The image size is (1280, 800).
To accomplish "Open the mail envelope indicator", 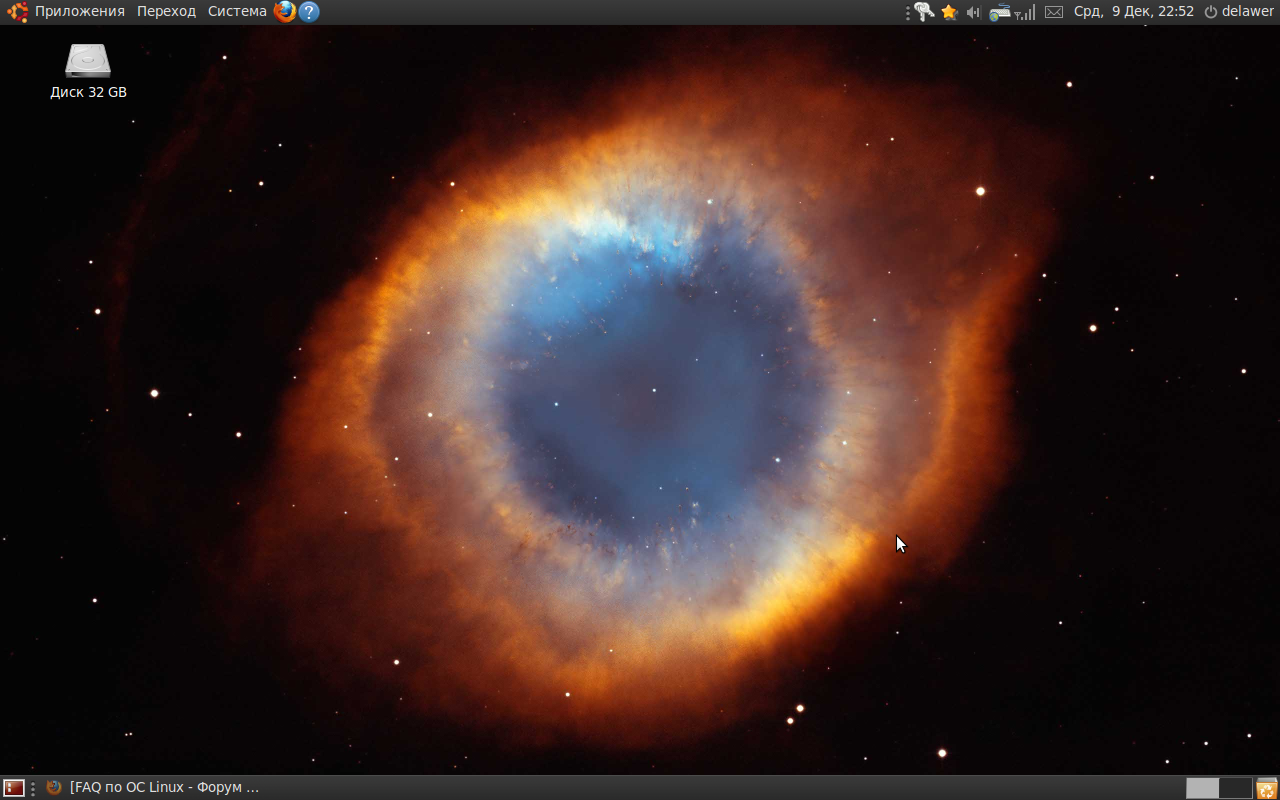I will pyautogui.click(x=1054, y=12).
